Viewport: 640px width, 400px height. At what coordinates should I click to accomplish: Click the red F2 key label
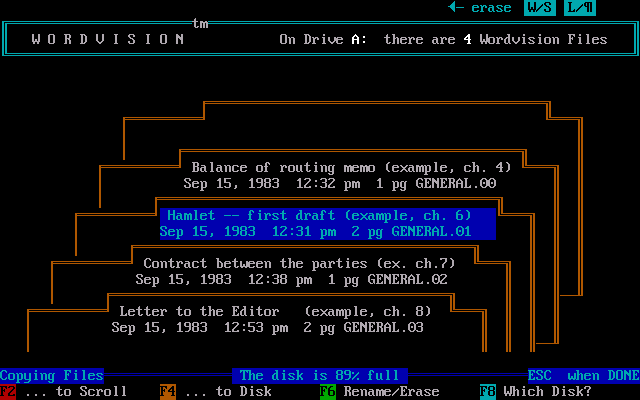coord(8,391)
